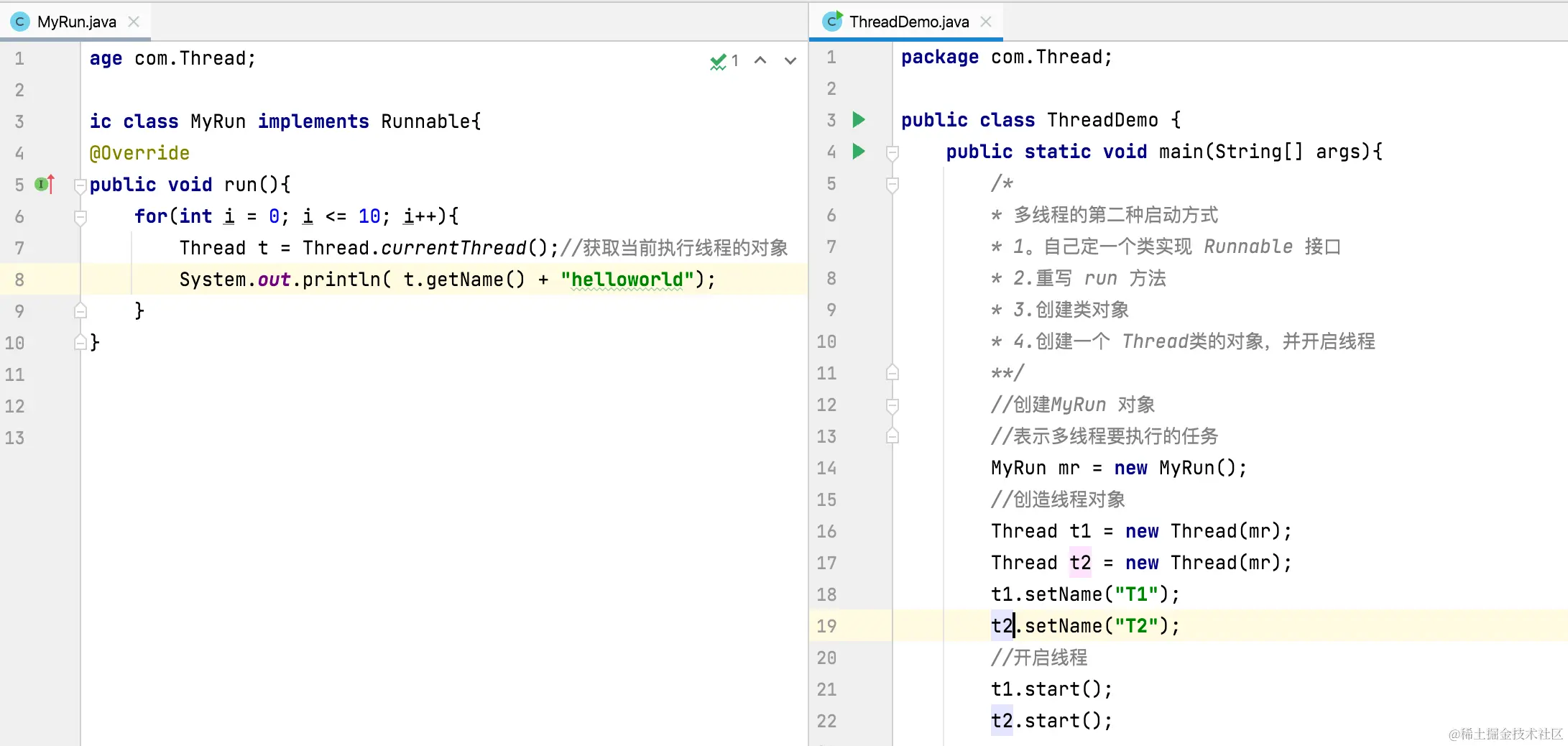Click the implements keyword
The width and height of the screenshot is (1568, 746).
tap(313, 121)
